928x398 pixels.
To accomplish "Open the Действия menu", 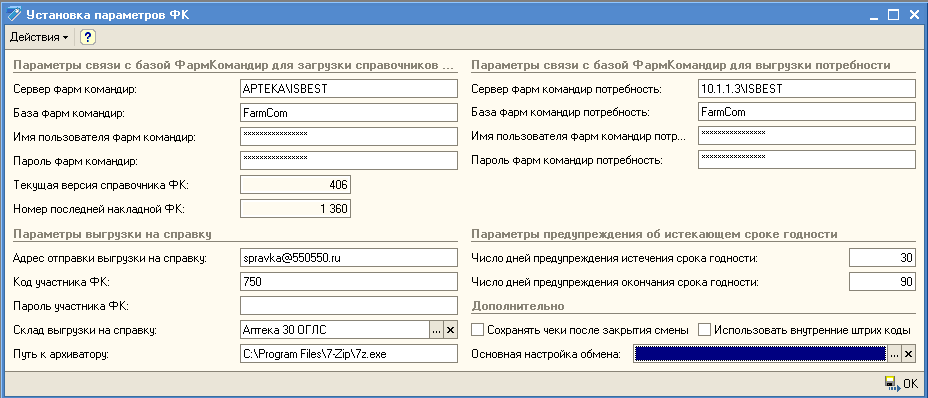I will tap(39, 37).
